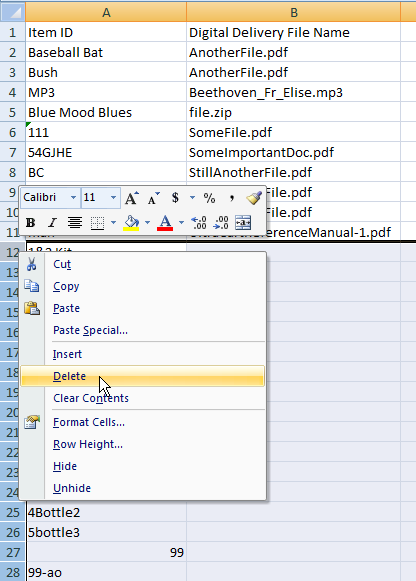Image resolution: width=416 pixels, height=581 pixels.
Task: Expand the borders dropdown arrow
Action: coord(113,223)
